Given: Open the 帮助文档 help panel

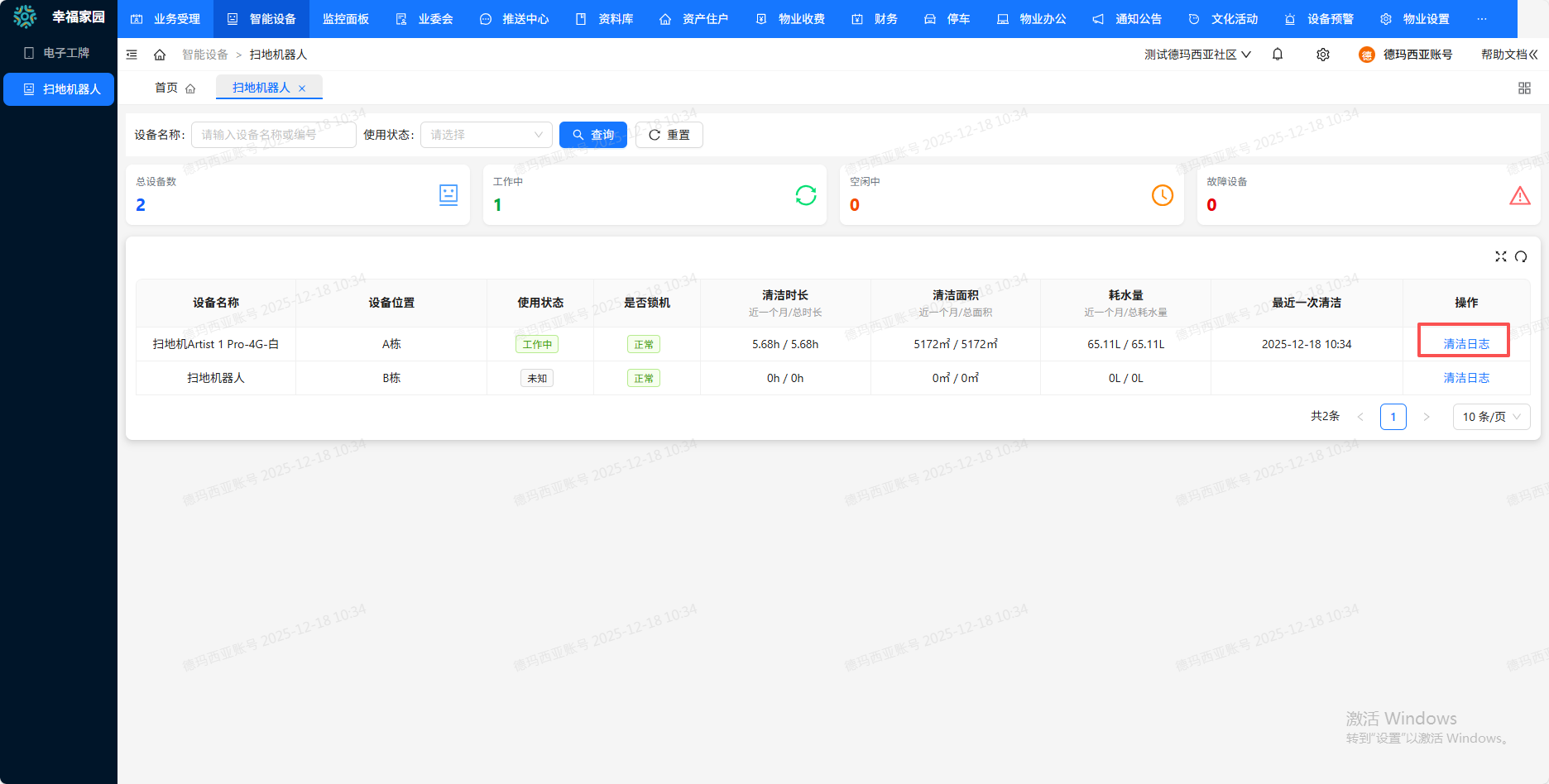Looking at the screenshot, I should pos(1508,55).
